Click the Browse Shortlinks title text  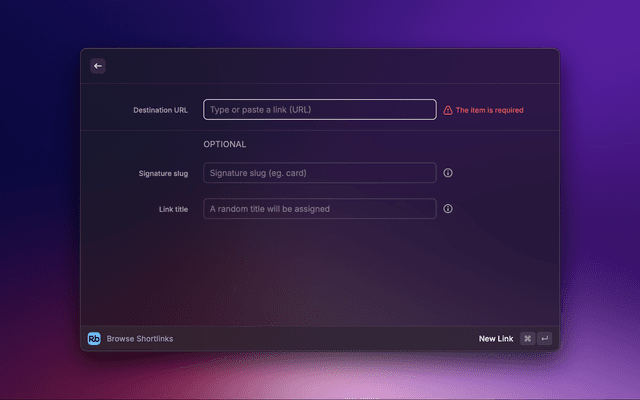(x=140, y=339)
